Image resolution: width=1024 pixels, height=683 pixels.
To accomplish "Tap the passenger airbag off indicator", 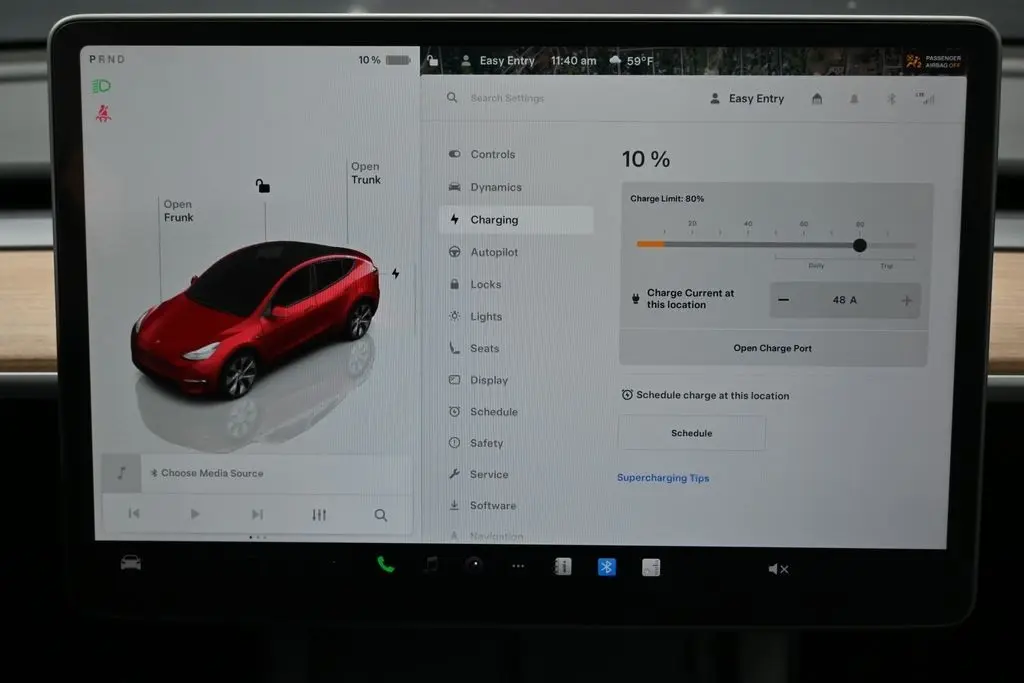I will pos(933,61).
